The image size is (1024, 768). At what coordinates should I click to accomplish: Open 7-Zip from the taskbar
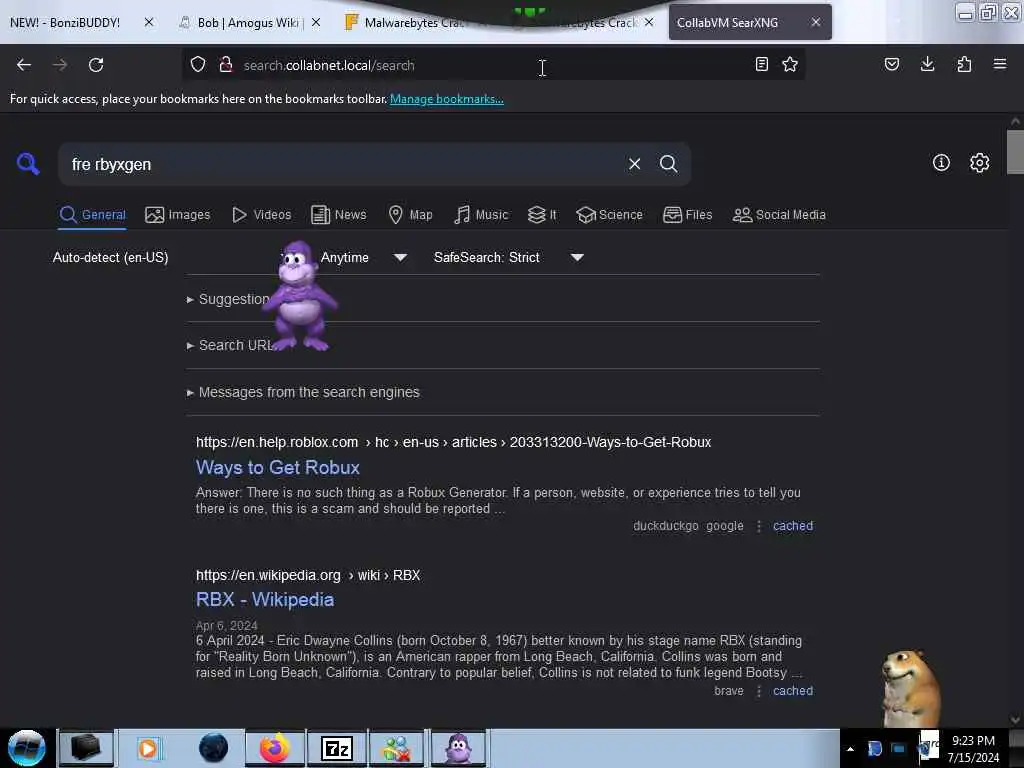point(337,748)
